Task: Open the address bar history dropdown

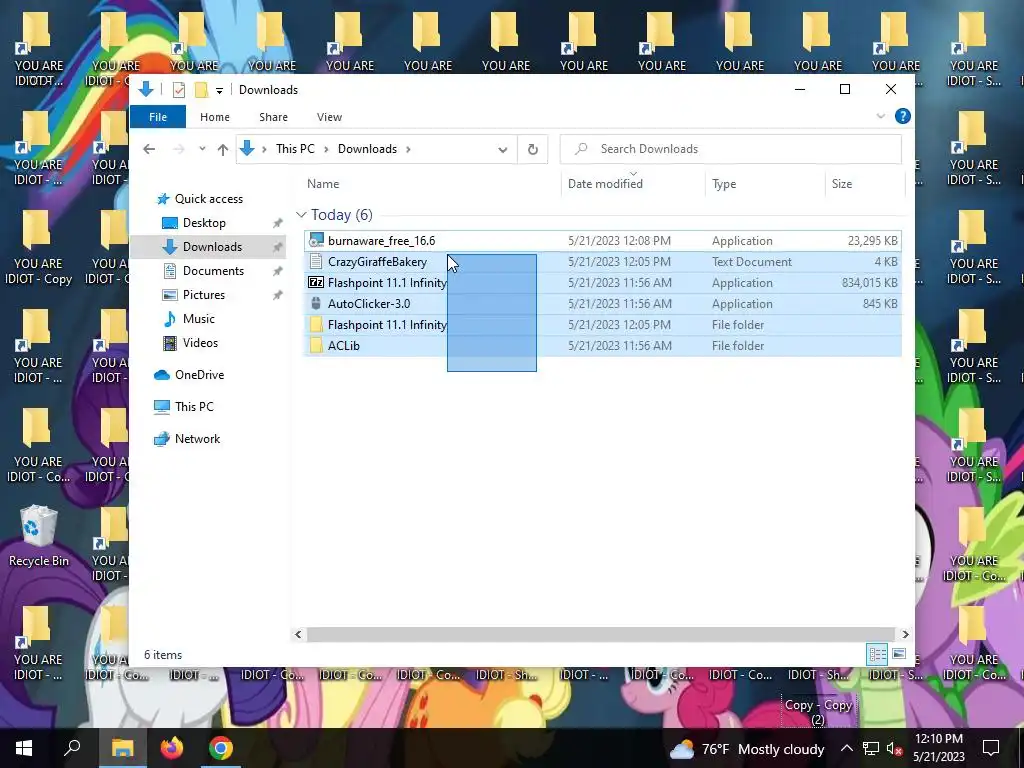Action: [502, 150]
